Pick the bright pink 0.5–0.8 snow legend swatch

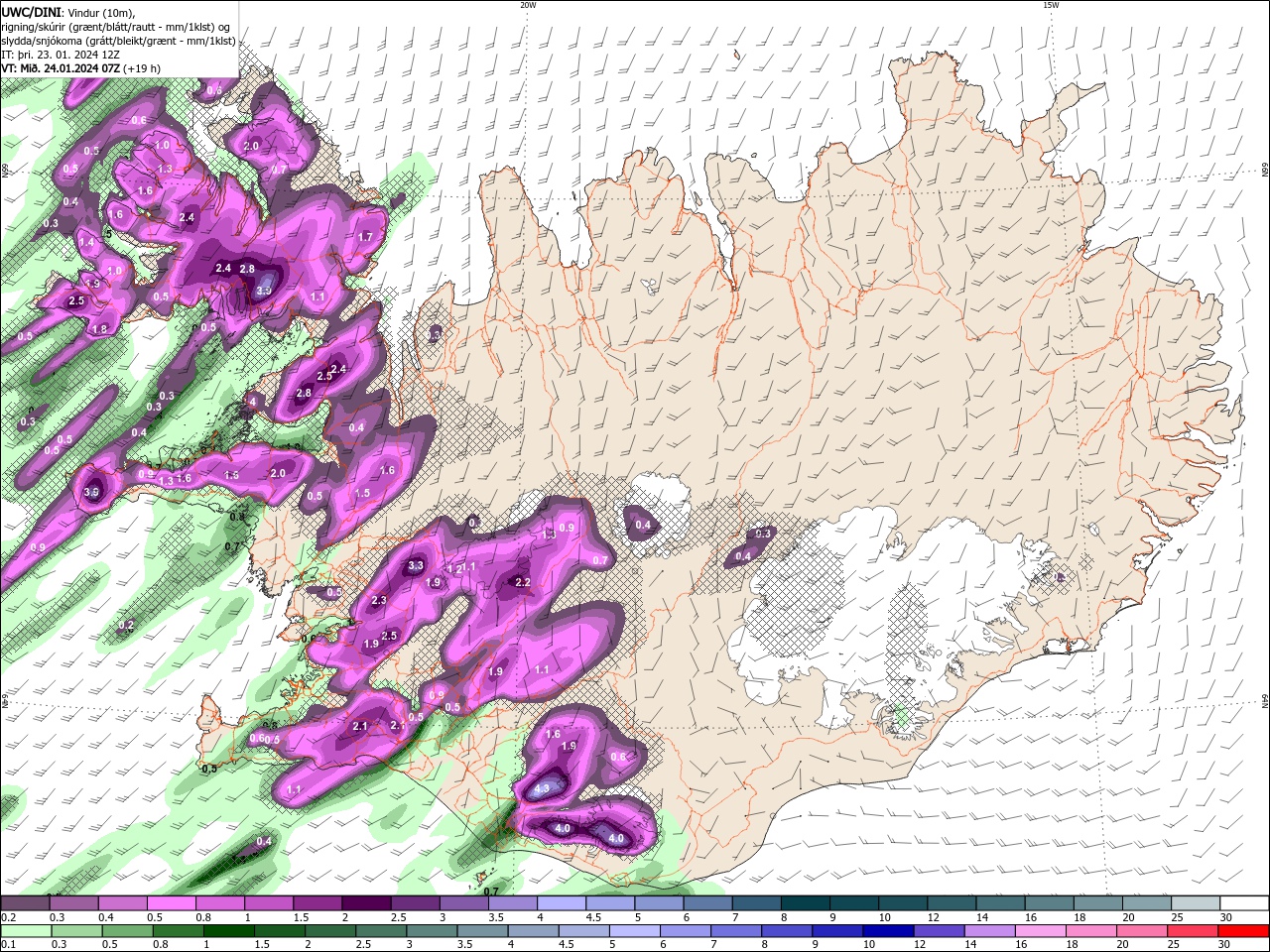click(171, 903)
